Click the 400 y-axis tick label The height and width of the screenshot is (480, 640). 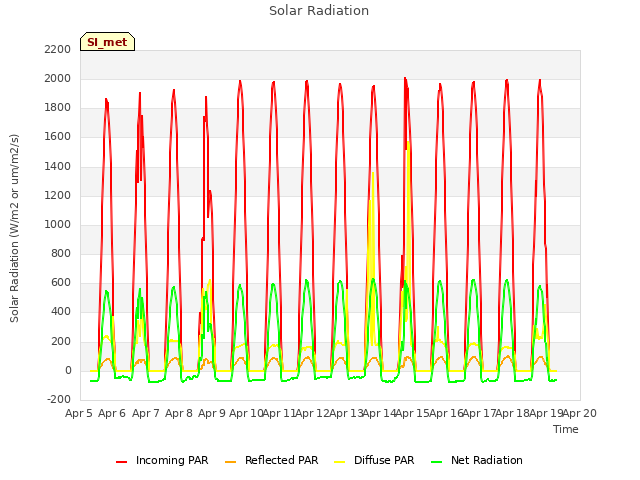[x=61, y=312]
